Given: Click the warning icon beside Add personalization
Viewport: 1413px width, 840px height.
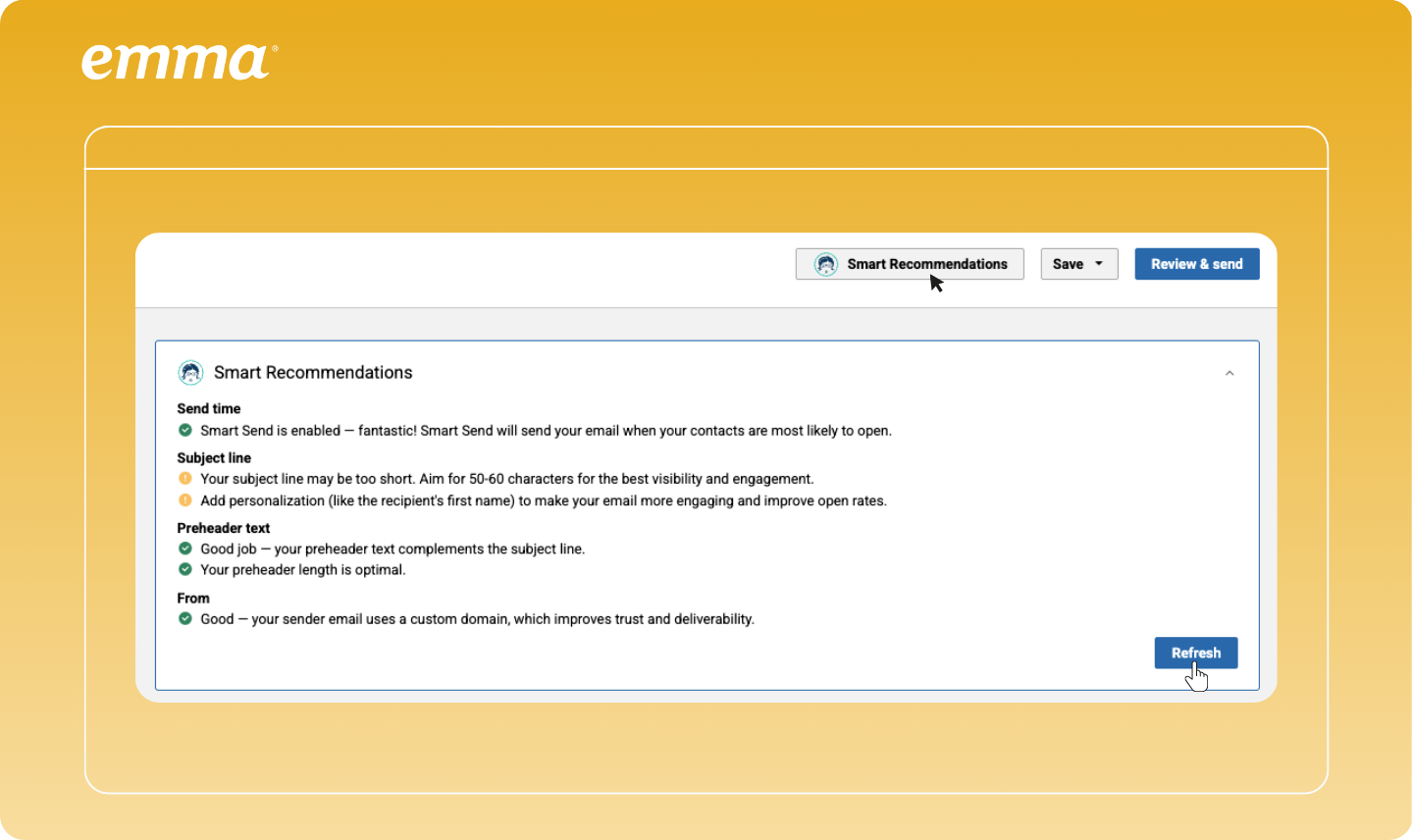Looking at the screenshot, I should [x=184, y=500].
